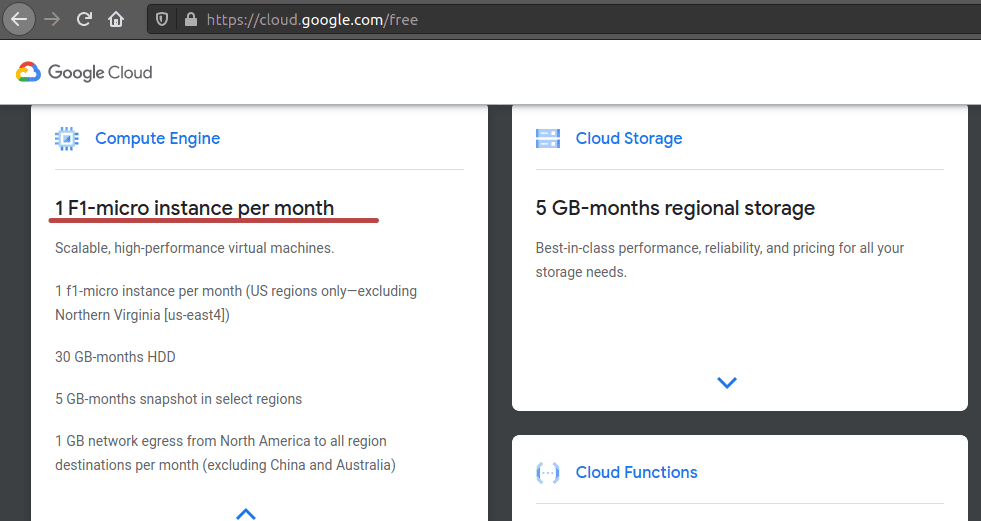The height and width of the screenshot is (521, 981).
Task: Collapse the Compute Engine card details
Action: coord(246,513)
